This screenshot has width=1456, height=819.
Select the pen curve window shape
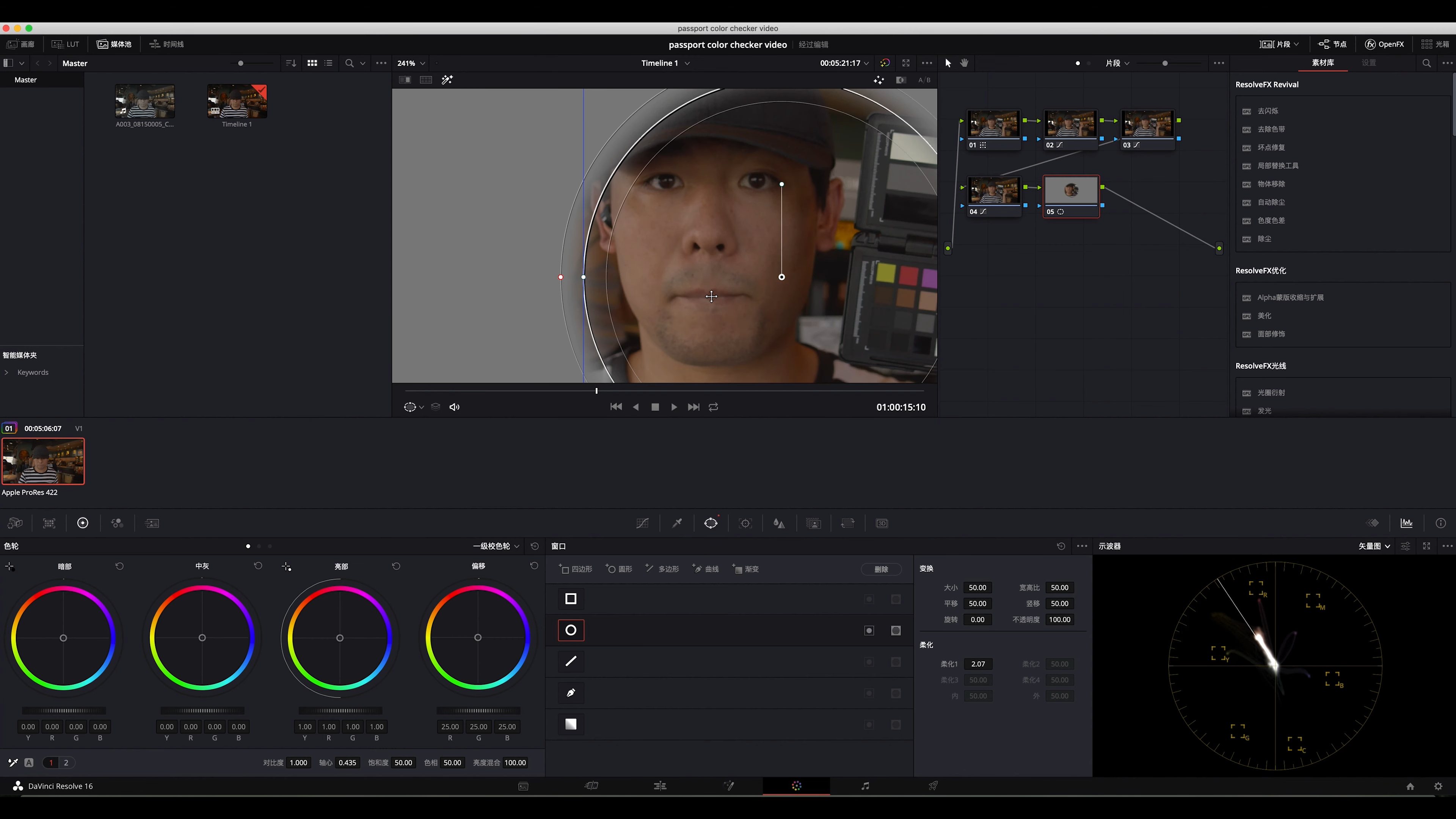point(571,693)
